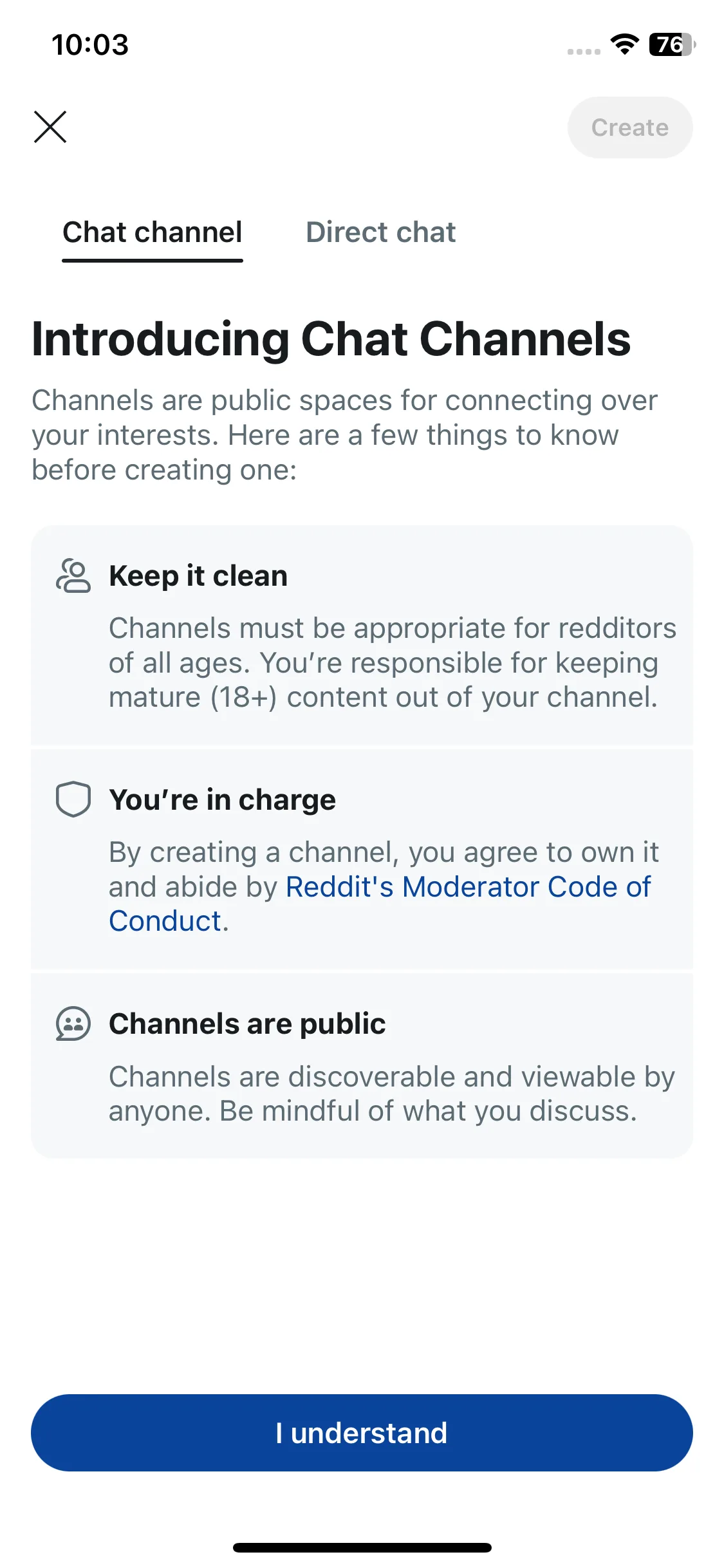724x1568 pixels.
Task: Tap the clock showing 10:03
Action: coord(90,44)
